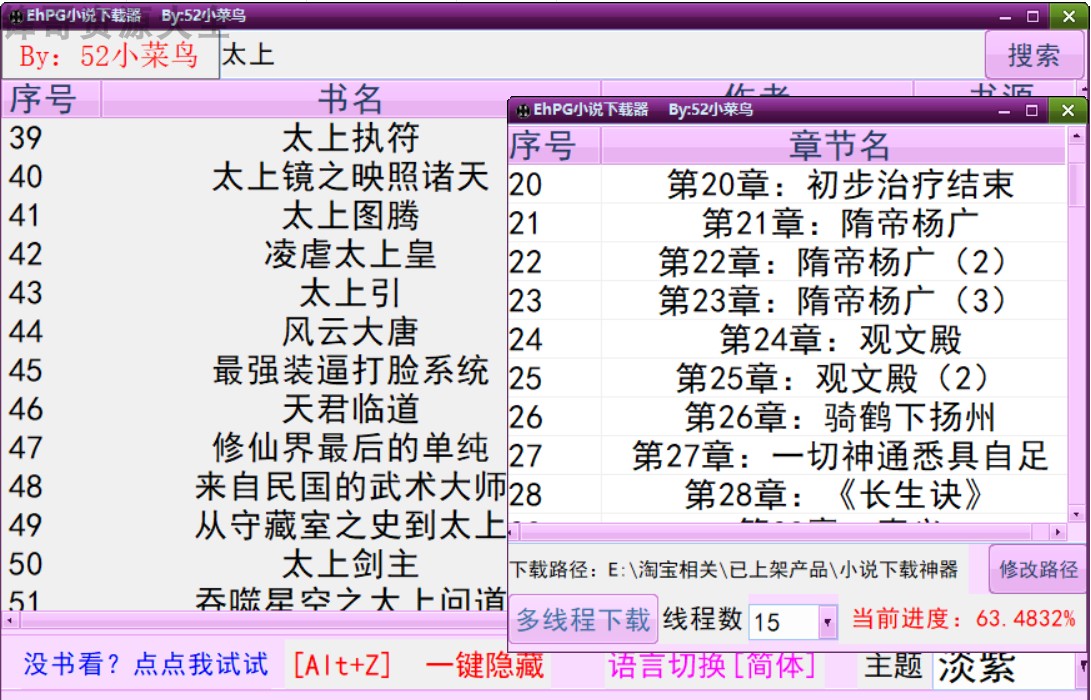Click the 搜索 search button
Viewport: 1091px width, 700px height.
click(1034, 55)
